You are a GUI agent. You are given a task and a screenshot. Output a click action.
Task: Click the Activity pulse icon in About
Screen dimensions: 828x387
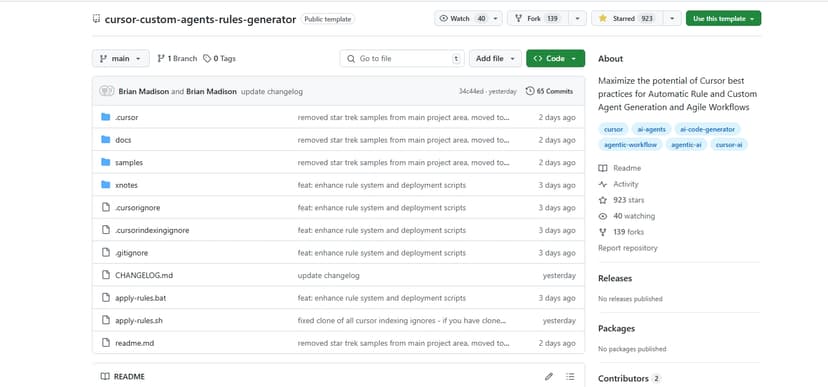603,184
